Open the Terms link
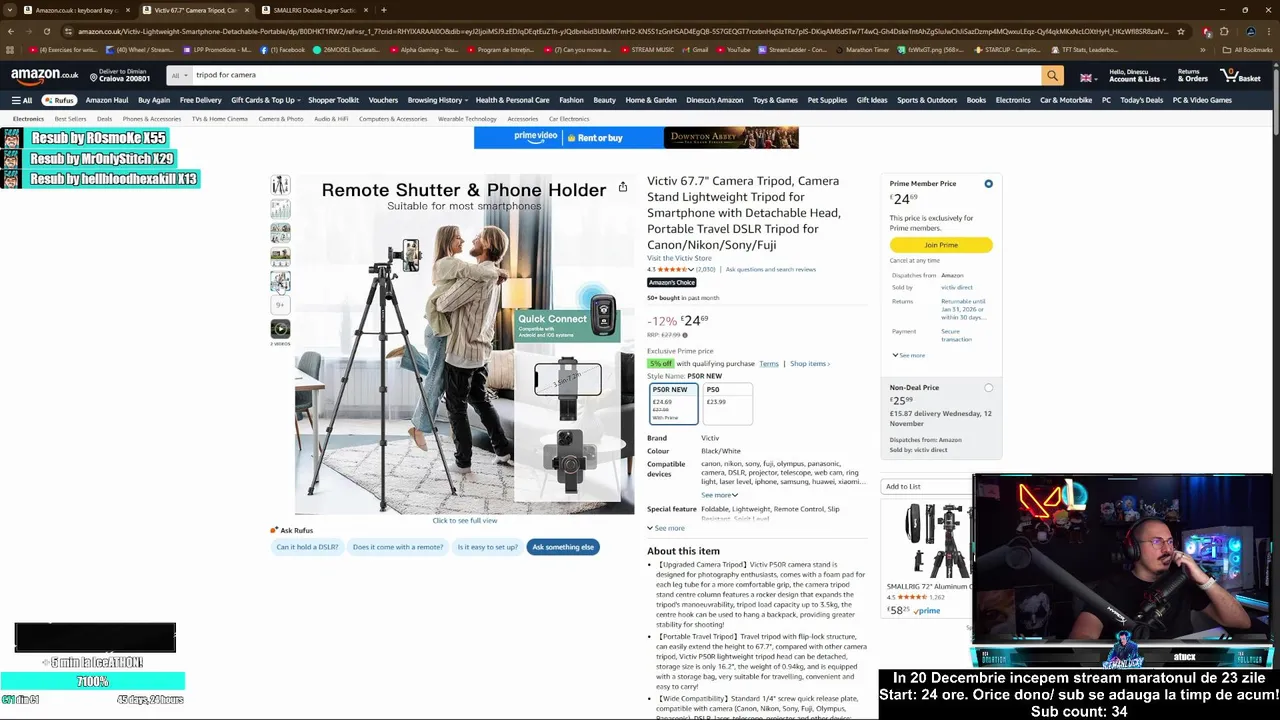The height and width of the screenshot is (720, 1280). tap(768, 364)
